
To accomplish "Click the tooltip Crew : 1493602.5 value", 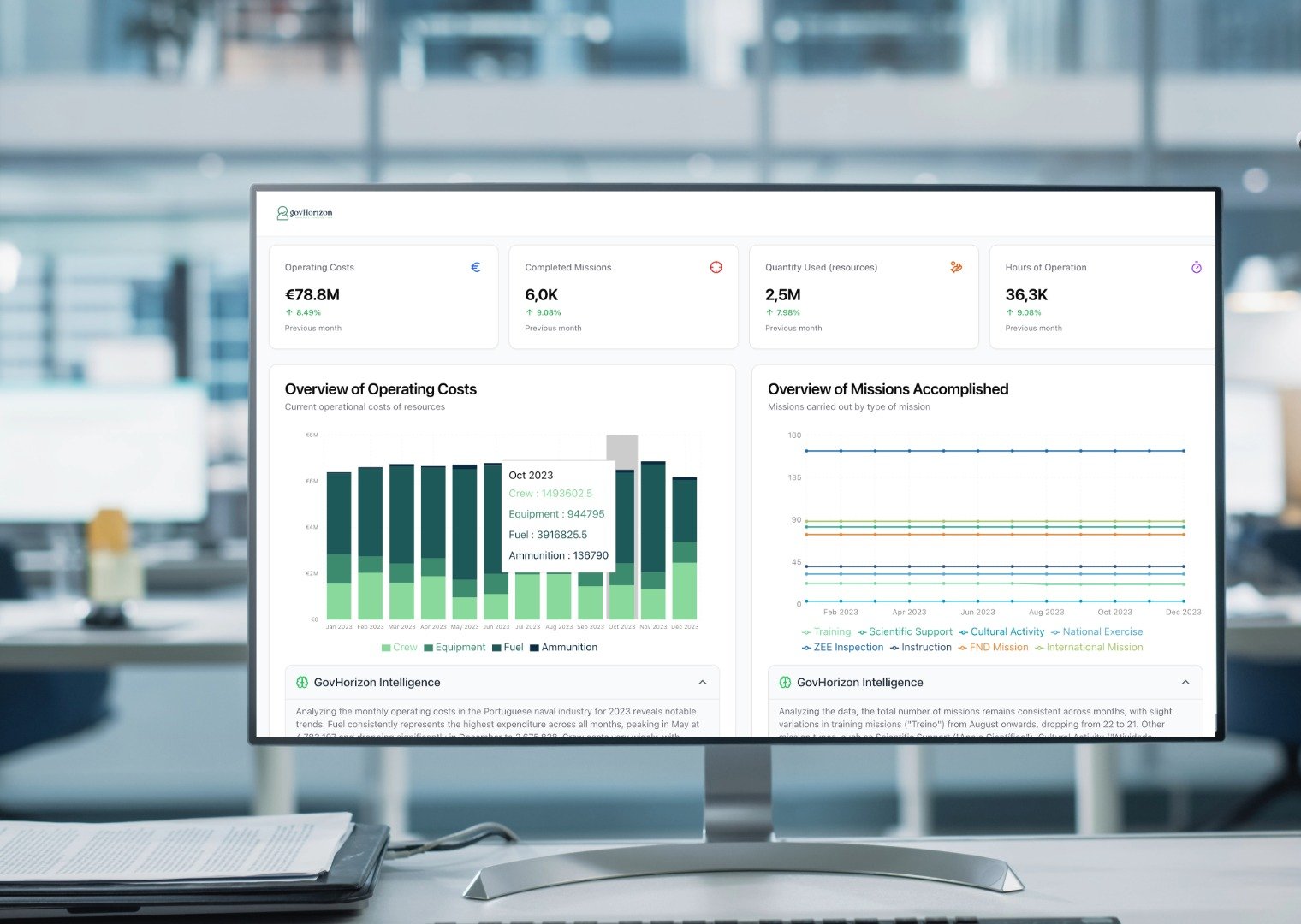I will pyautogui.click(x=550, y=494).
